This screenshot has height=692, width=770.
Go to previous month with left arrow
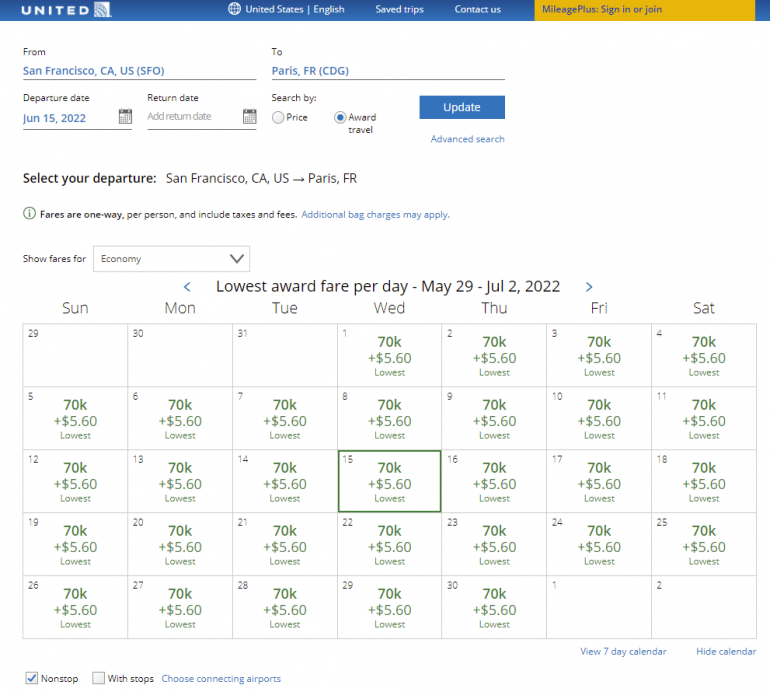coord(187,287)
